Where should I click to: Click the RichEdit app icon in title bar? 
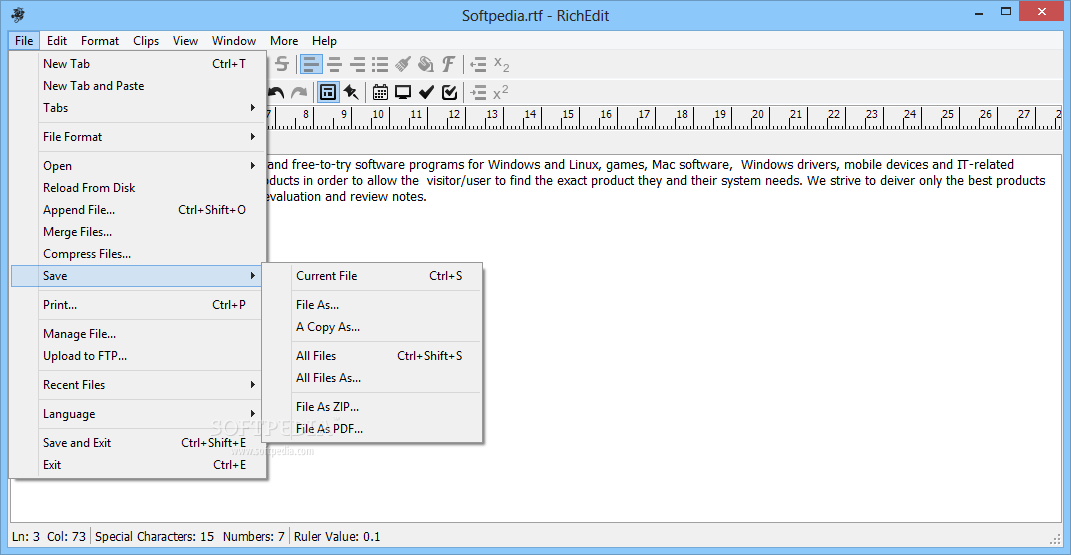coord(18,14)
